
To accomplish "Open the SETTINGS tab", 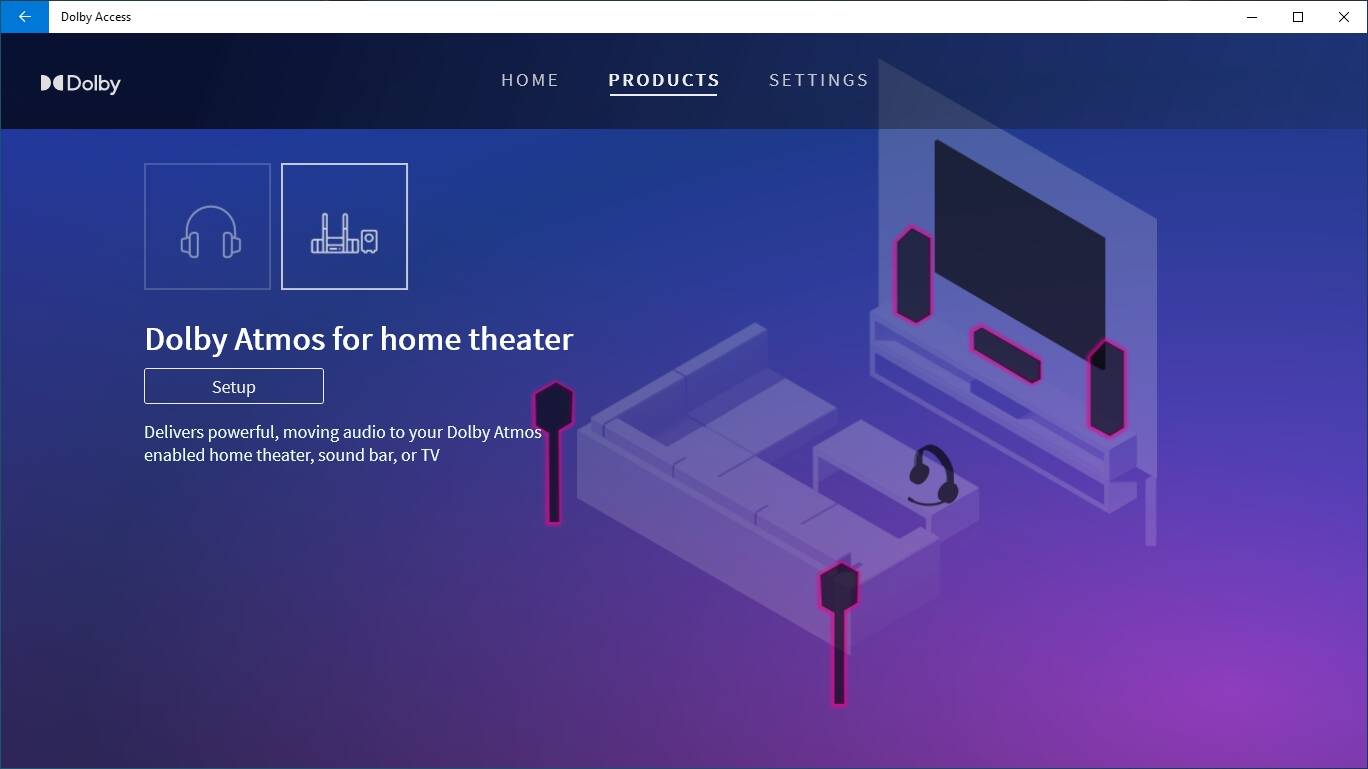I will click(x=818, y=80).
